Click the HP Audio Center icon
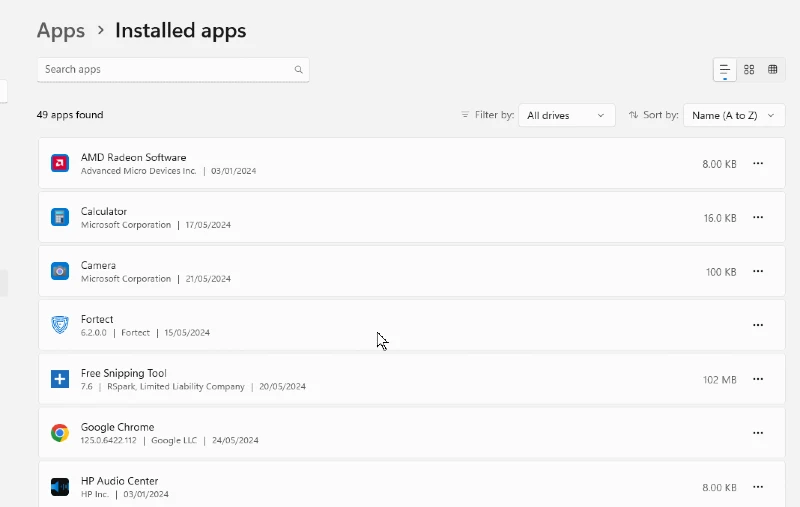Screen dimensions: 800x507 60,487
